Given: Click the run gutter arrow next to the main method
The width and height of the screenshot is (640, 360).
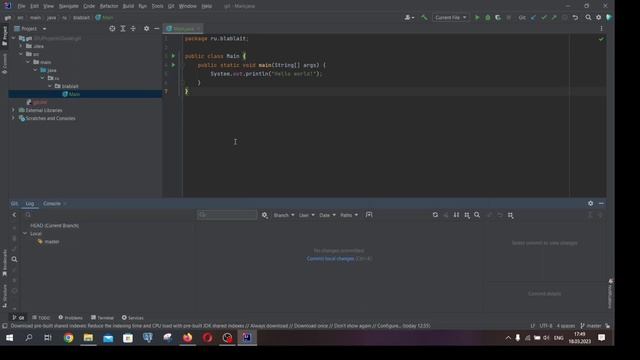Looking at the screenshot, I should (x=173, y=65).
